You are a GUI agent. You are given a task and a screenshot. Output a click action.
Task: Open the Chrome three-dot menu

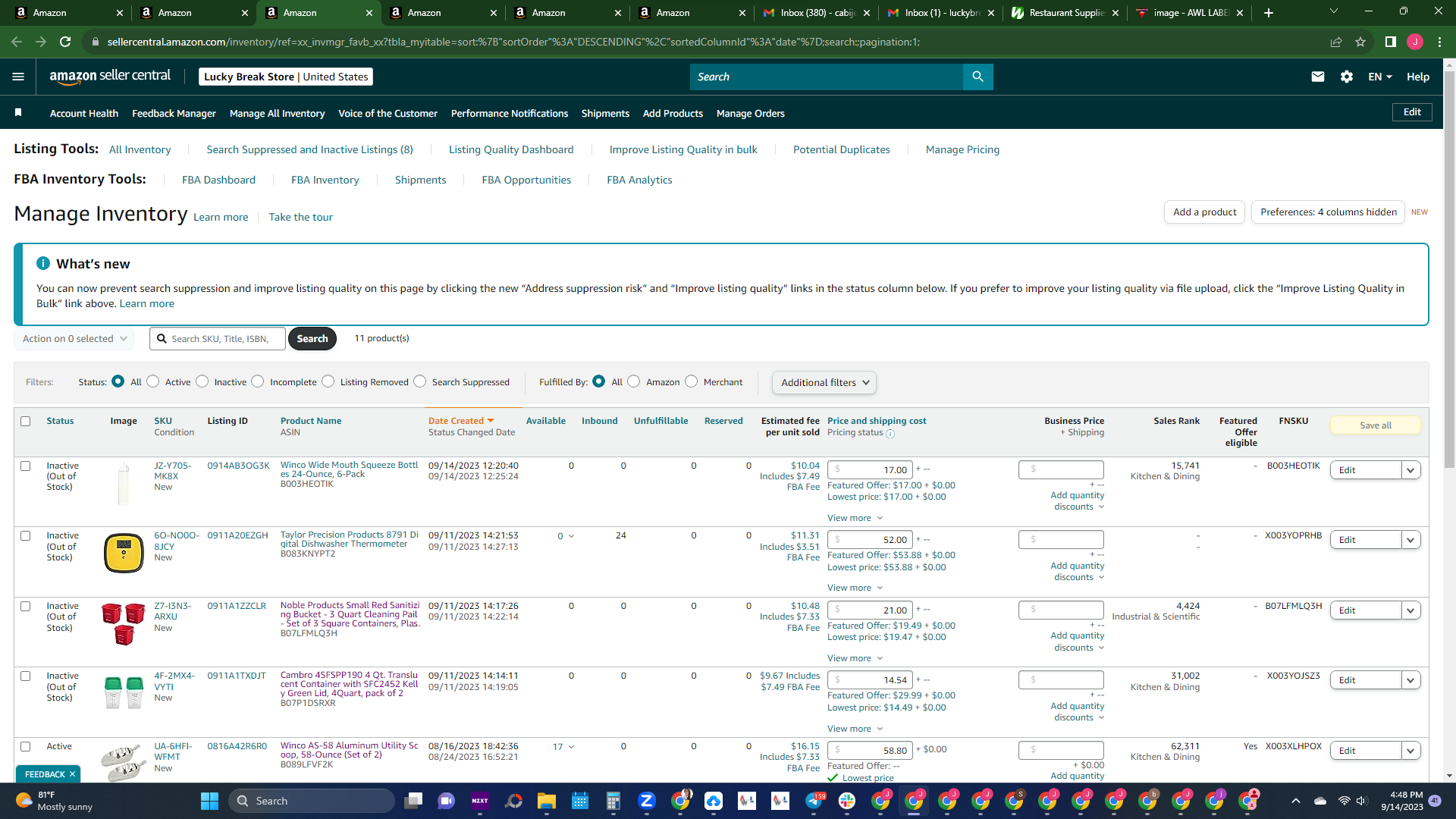[x=1439, y=42]
